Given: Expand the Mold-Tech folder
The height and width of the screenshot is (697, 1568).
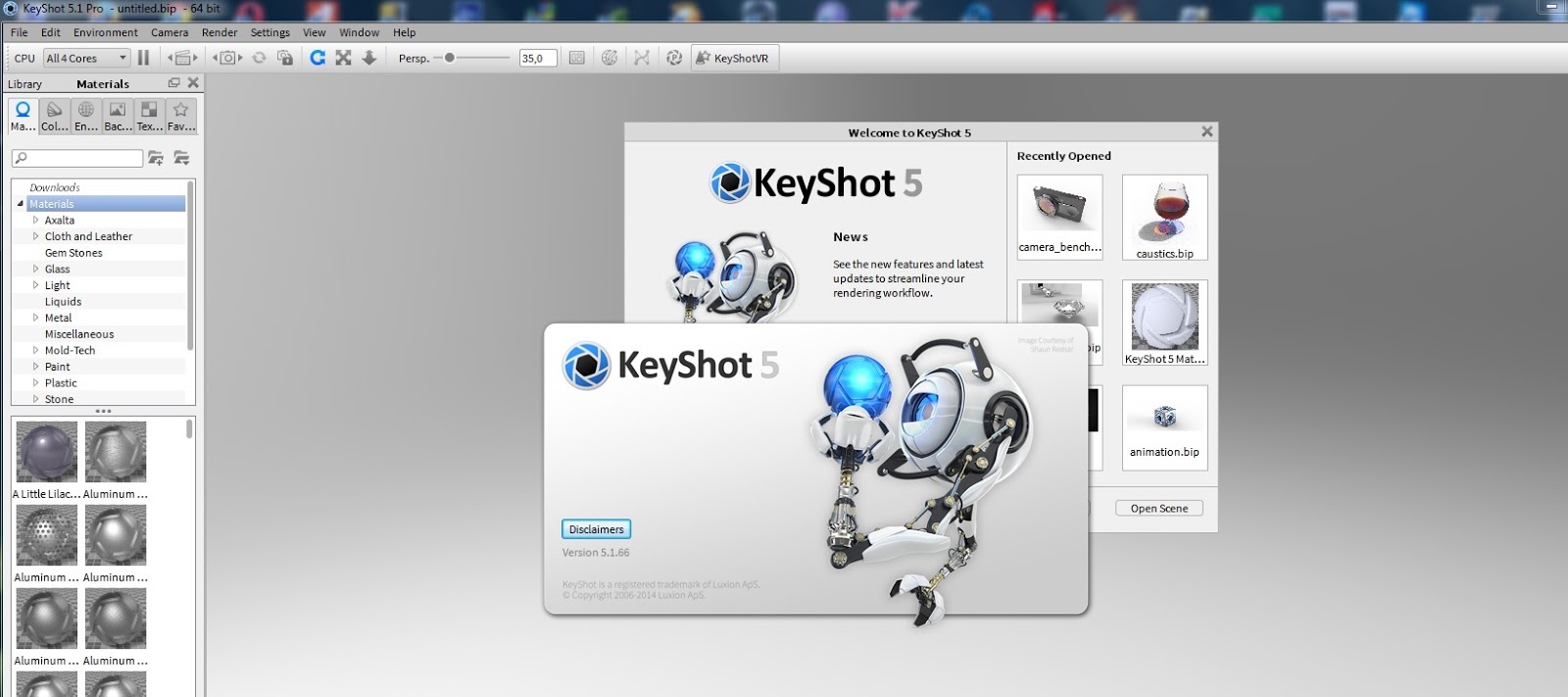Looking at the screenshot, I should pos(36,350).
